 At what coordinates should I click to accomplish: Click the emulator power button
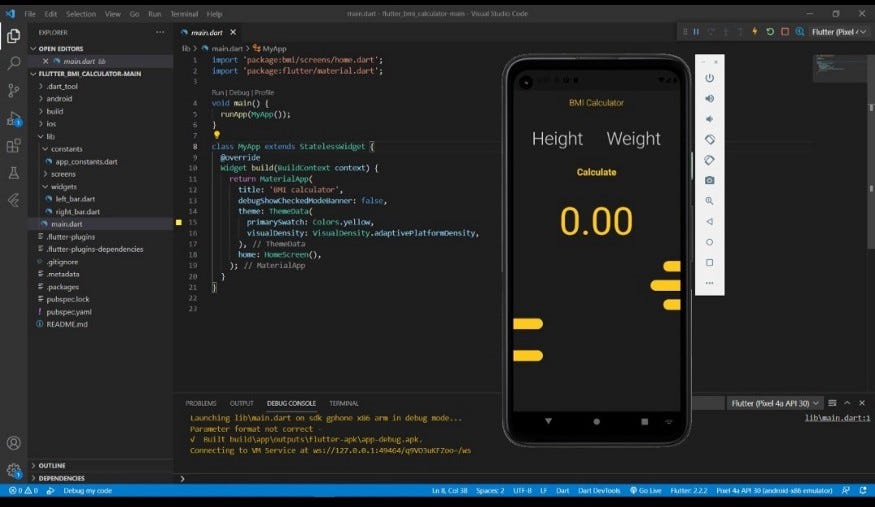(709, 78)
